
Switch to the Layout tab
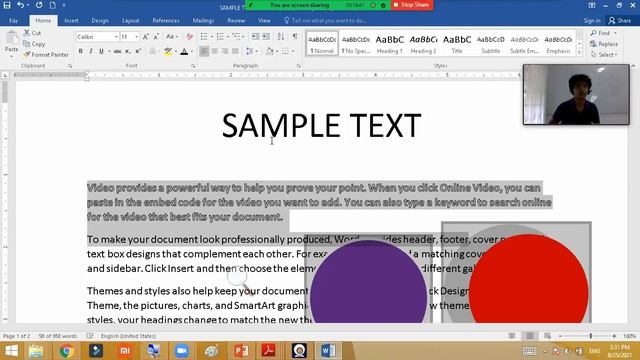131,20
